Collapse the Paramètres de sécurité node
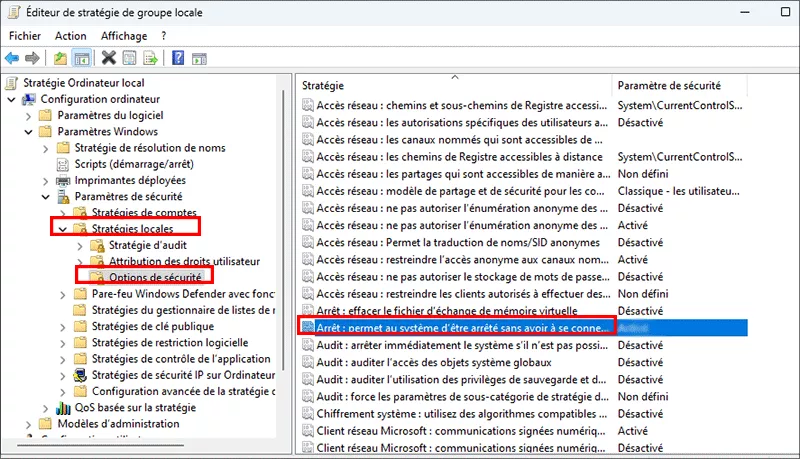This screenshot has width=800, height=459. click(x=45, y=197)
